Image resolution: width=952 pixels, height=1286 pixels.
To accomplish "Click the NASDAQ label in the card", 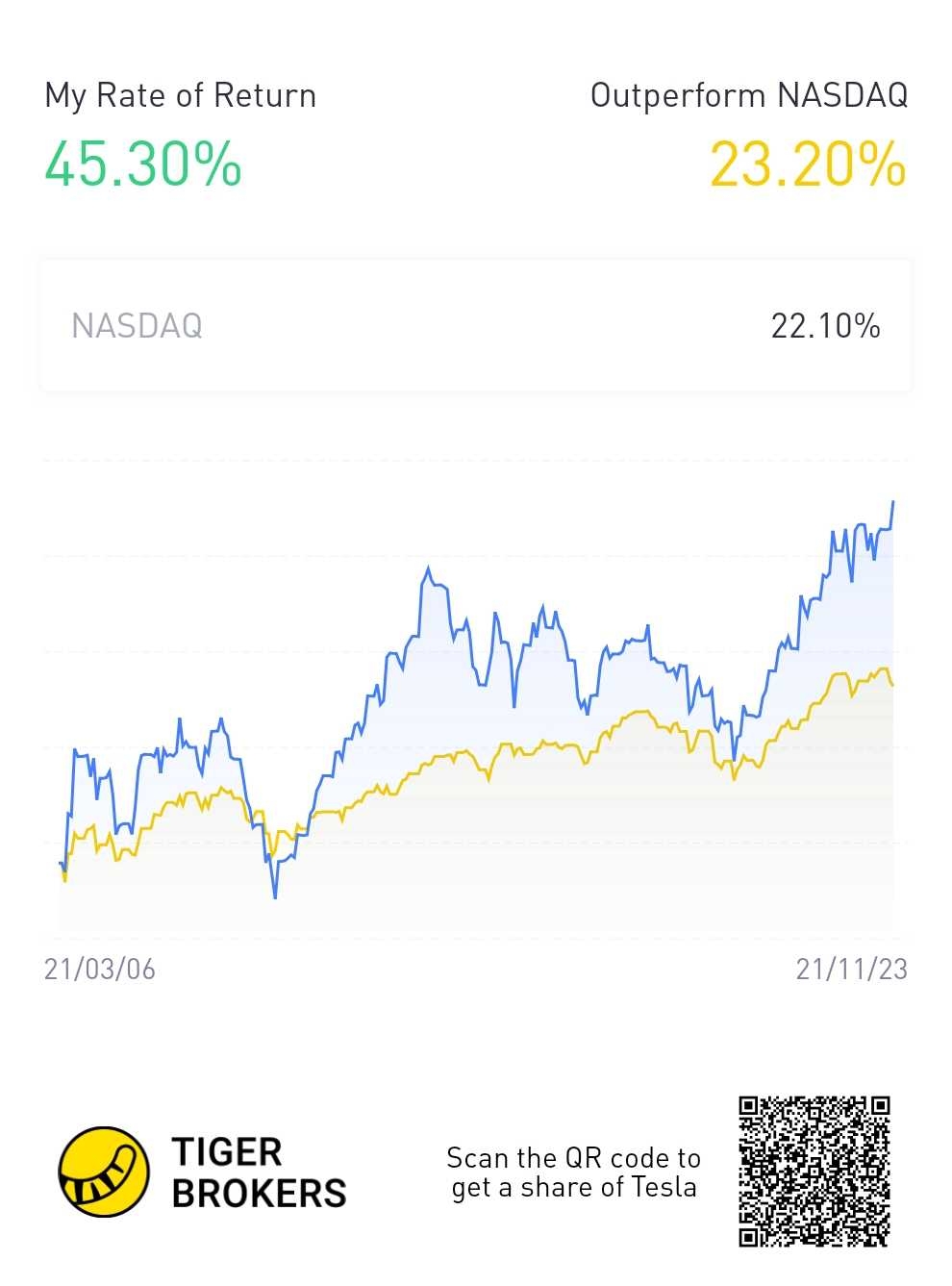I will (138, 326).
